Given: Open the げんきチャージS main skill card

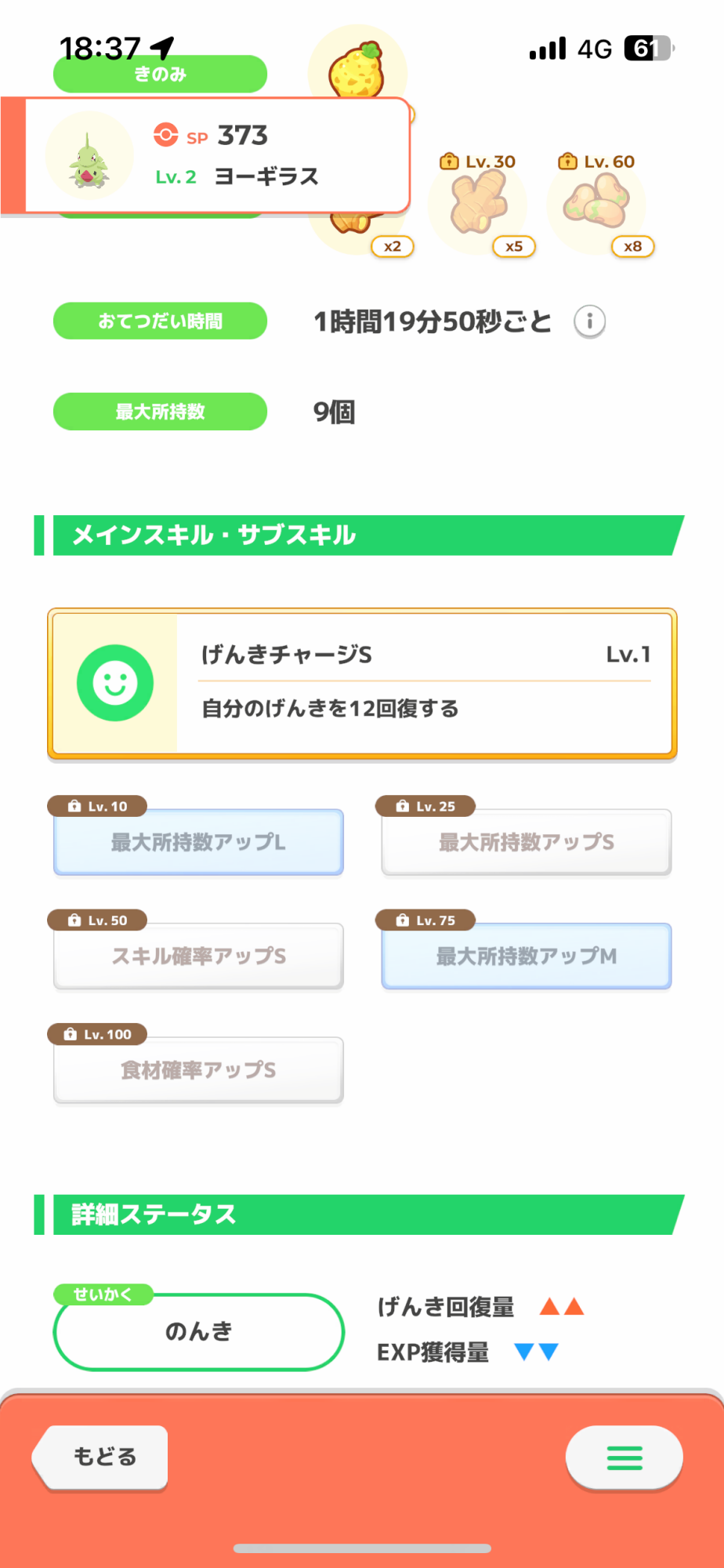Looking at the screenshot, I should point(362,684).
